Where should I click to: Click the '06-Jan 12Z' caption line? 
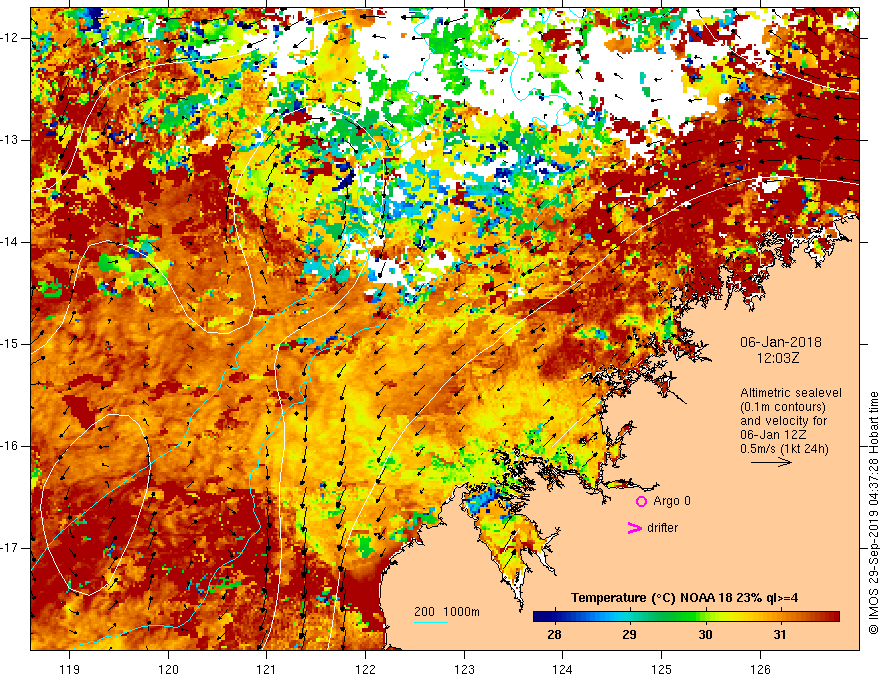[776, 435]
